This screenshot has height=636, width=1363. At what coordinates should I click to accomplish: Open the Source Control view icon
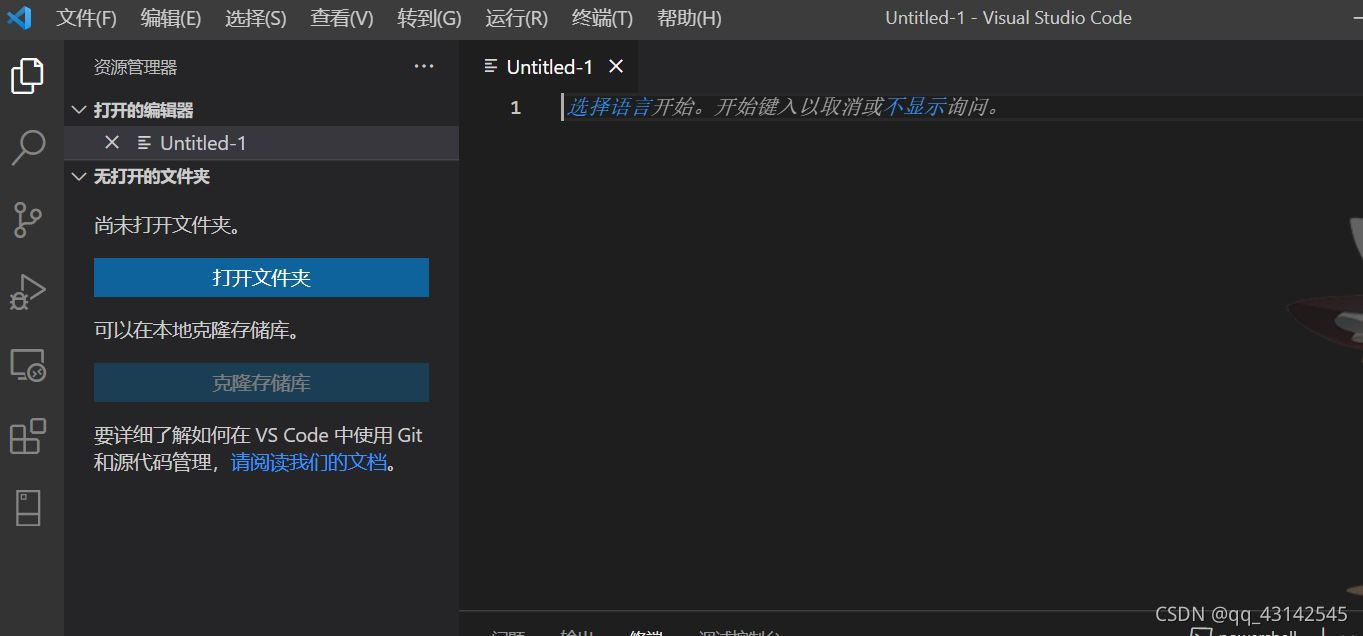pos(27,219)
